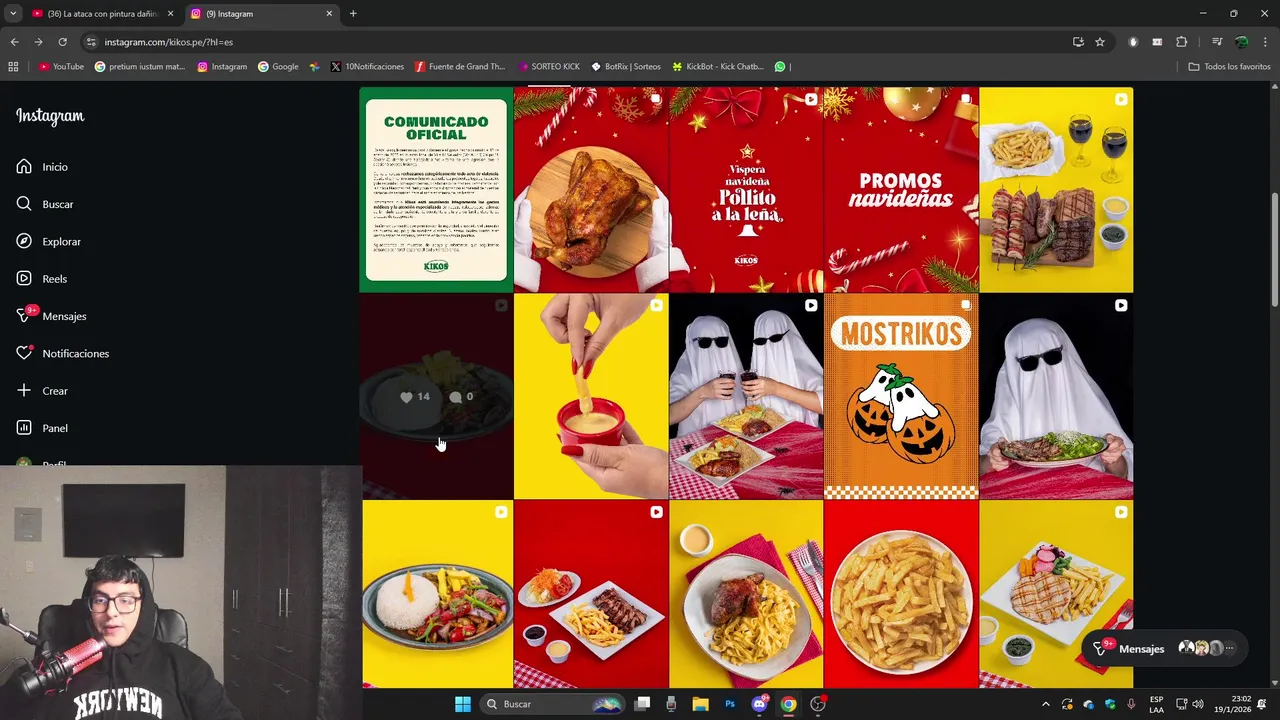The image size is (1280, 720).
Task: Open BotRix | Sorteos bookmark
Action: (x=626, y=67)
